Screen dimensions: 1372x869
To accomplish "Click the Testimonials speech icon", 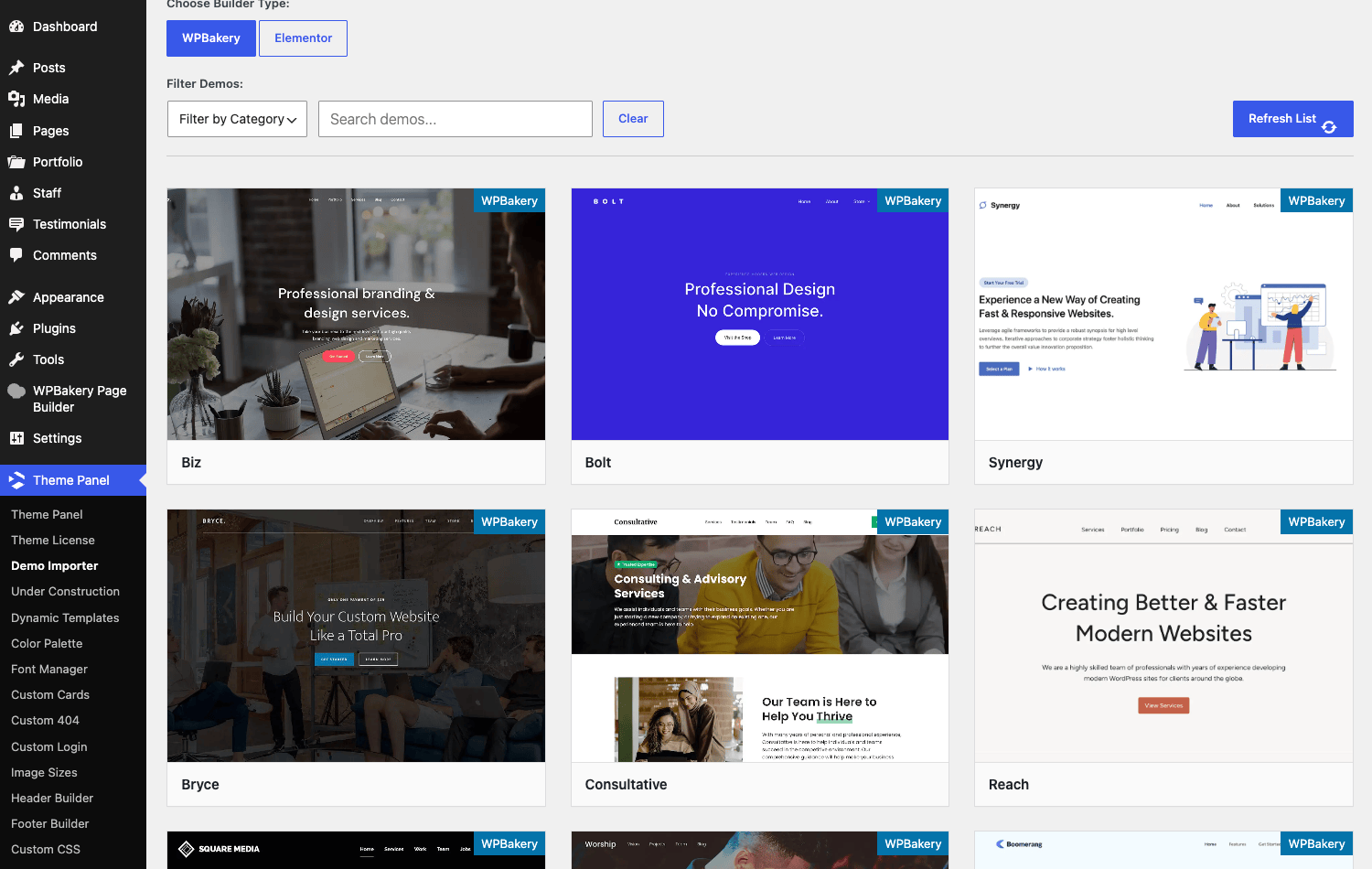I will pos(16,224).
